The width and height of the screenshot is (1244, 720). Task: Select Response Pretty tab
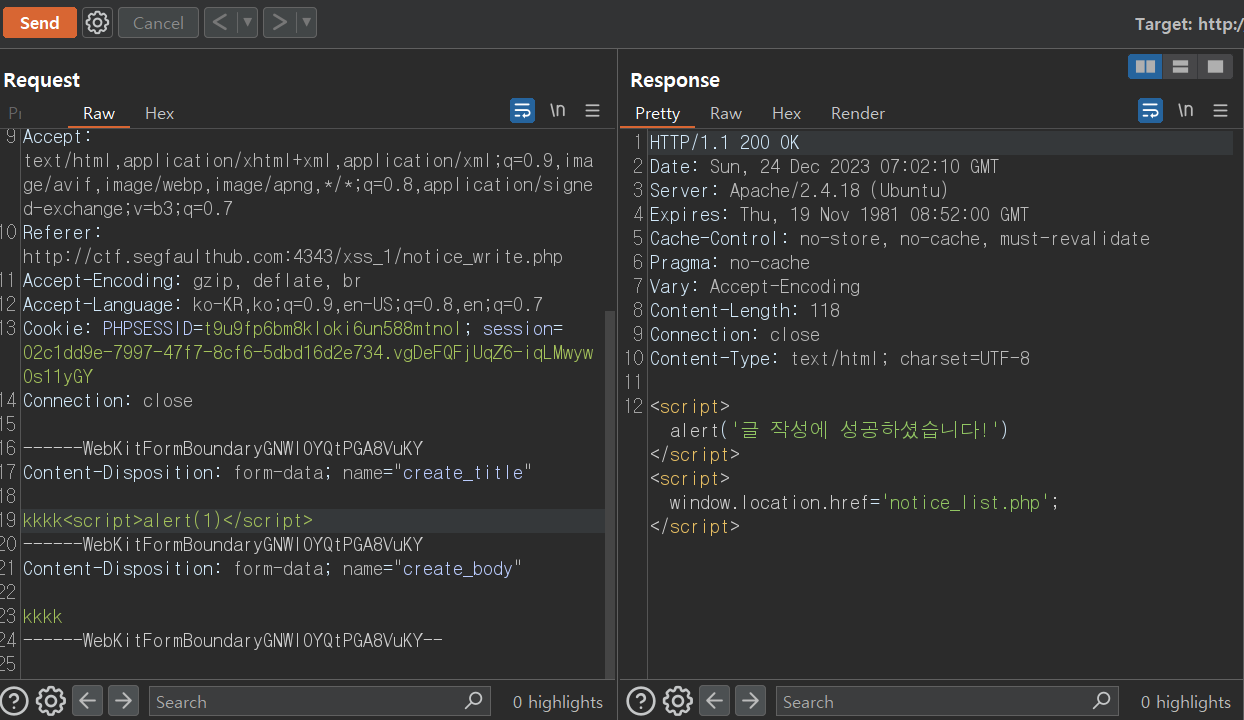click(x=657, y=113)
